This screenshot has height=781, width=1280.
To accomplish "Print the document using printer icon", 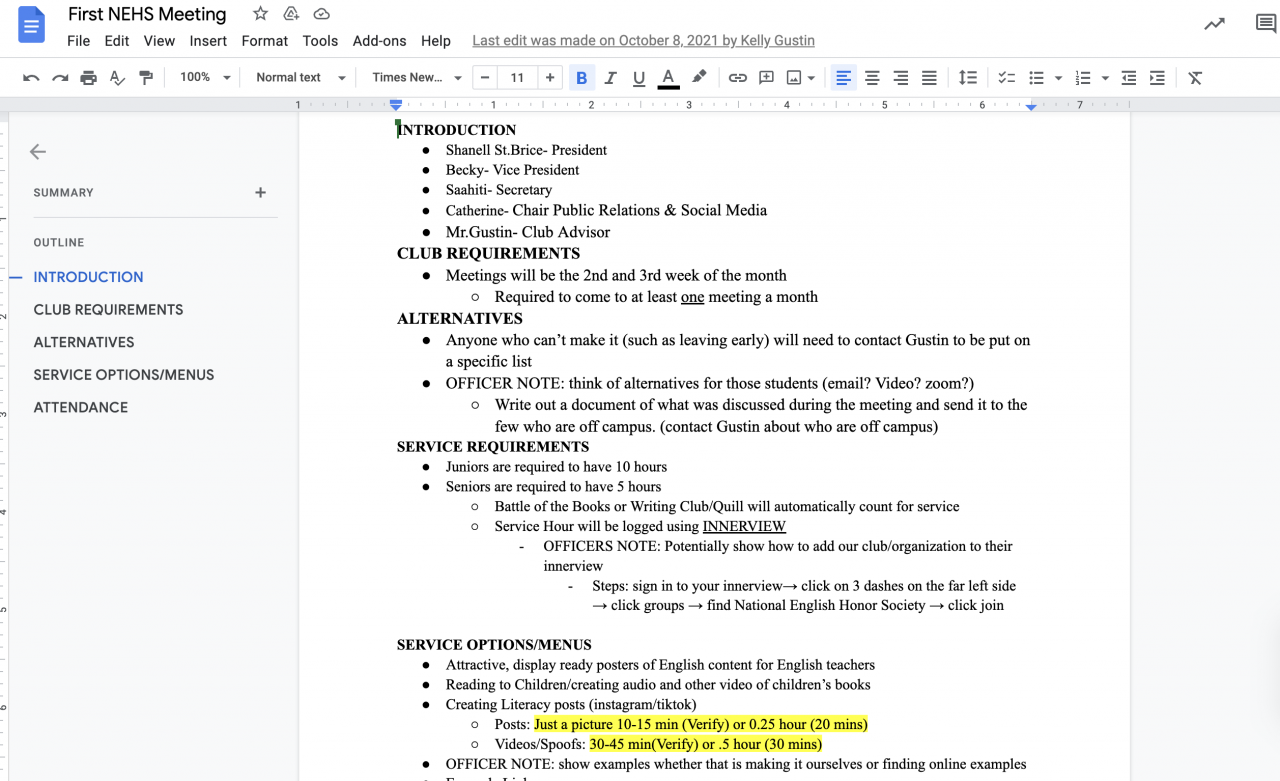I will point(89,78).
